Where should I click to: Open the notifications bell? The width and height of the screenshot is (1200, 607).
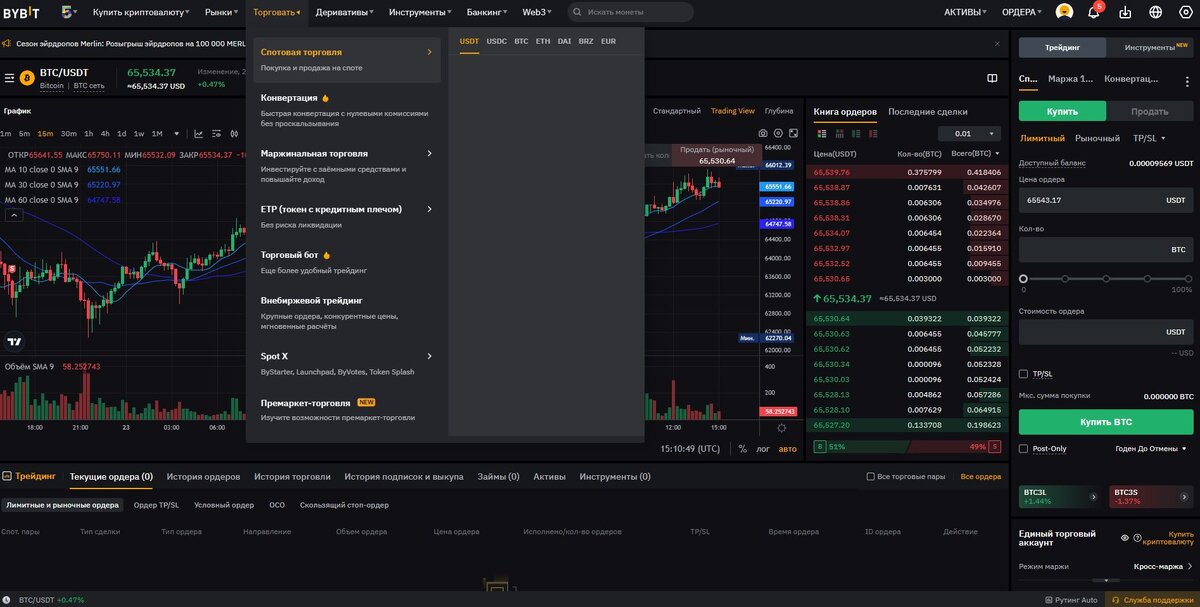pos(1094,12)
